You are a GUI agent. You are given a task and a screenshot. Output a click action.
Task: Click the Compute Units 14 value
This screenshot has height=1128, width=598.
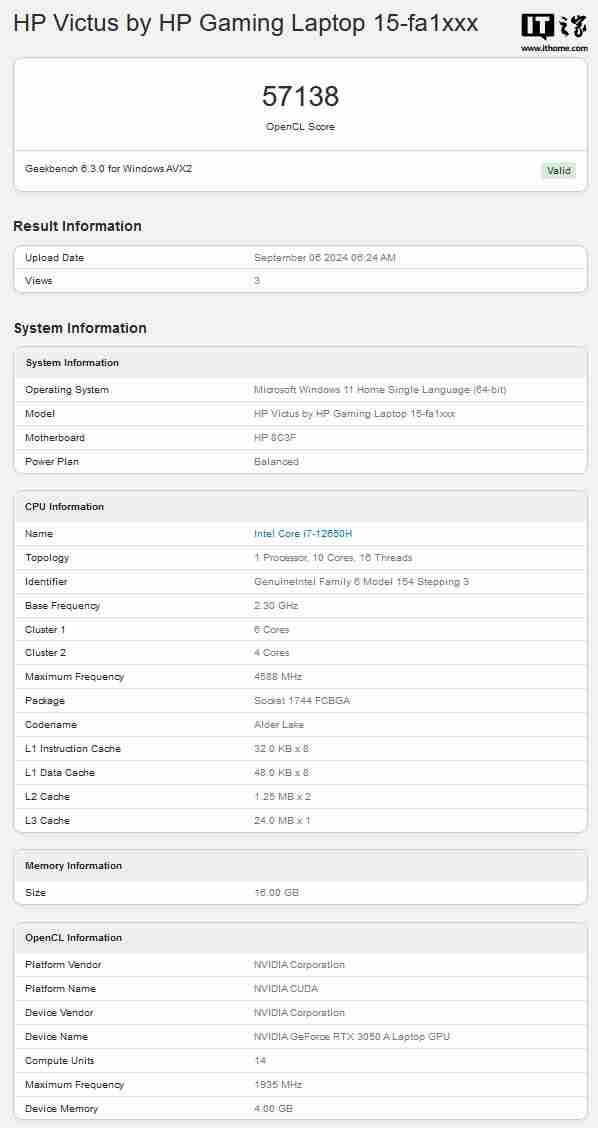pos(260,1060)
